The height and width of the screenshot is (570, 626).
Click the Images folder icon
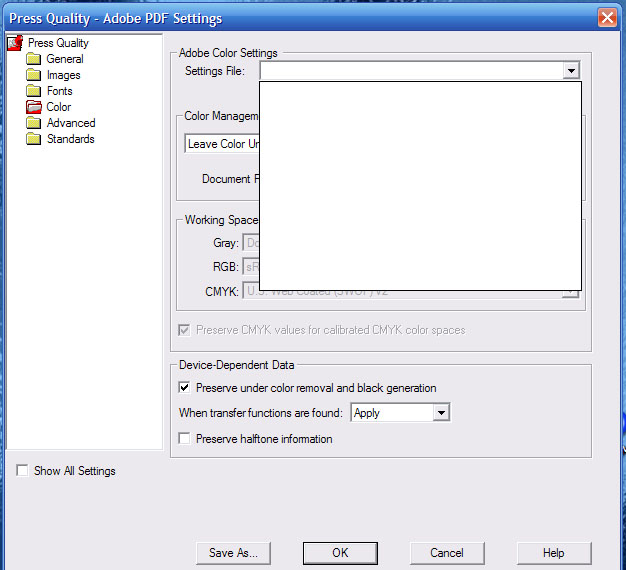[34, 75]
